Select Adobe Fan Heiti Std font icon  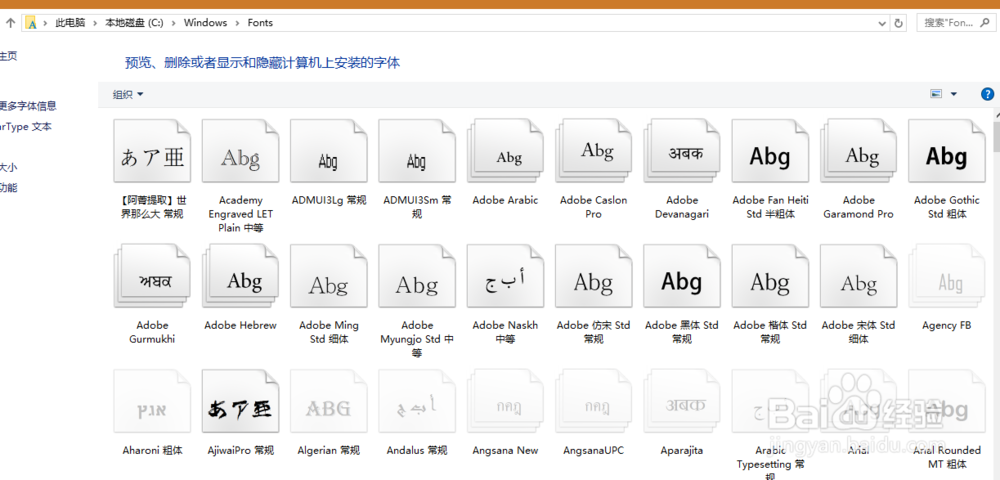(770, 152)
